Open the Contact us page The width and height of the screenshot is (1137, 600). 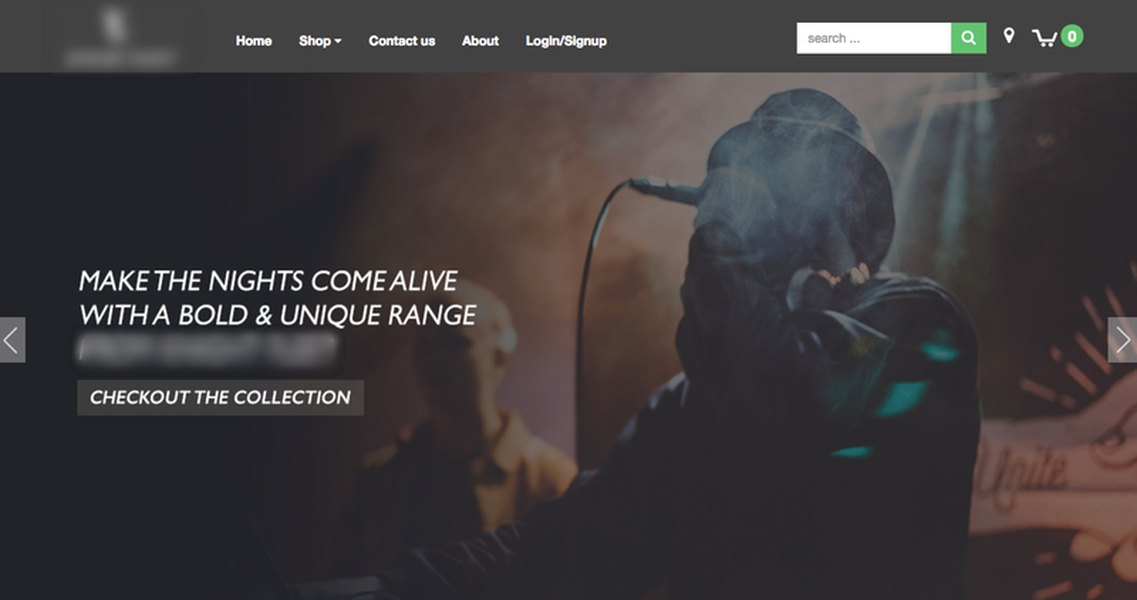tap(402, 41)
